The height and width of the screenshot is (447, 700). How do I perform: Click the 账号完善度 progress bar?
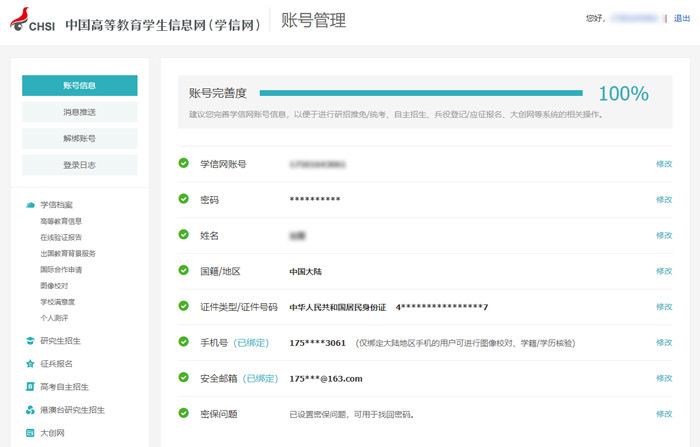421,93
